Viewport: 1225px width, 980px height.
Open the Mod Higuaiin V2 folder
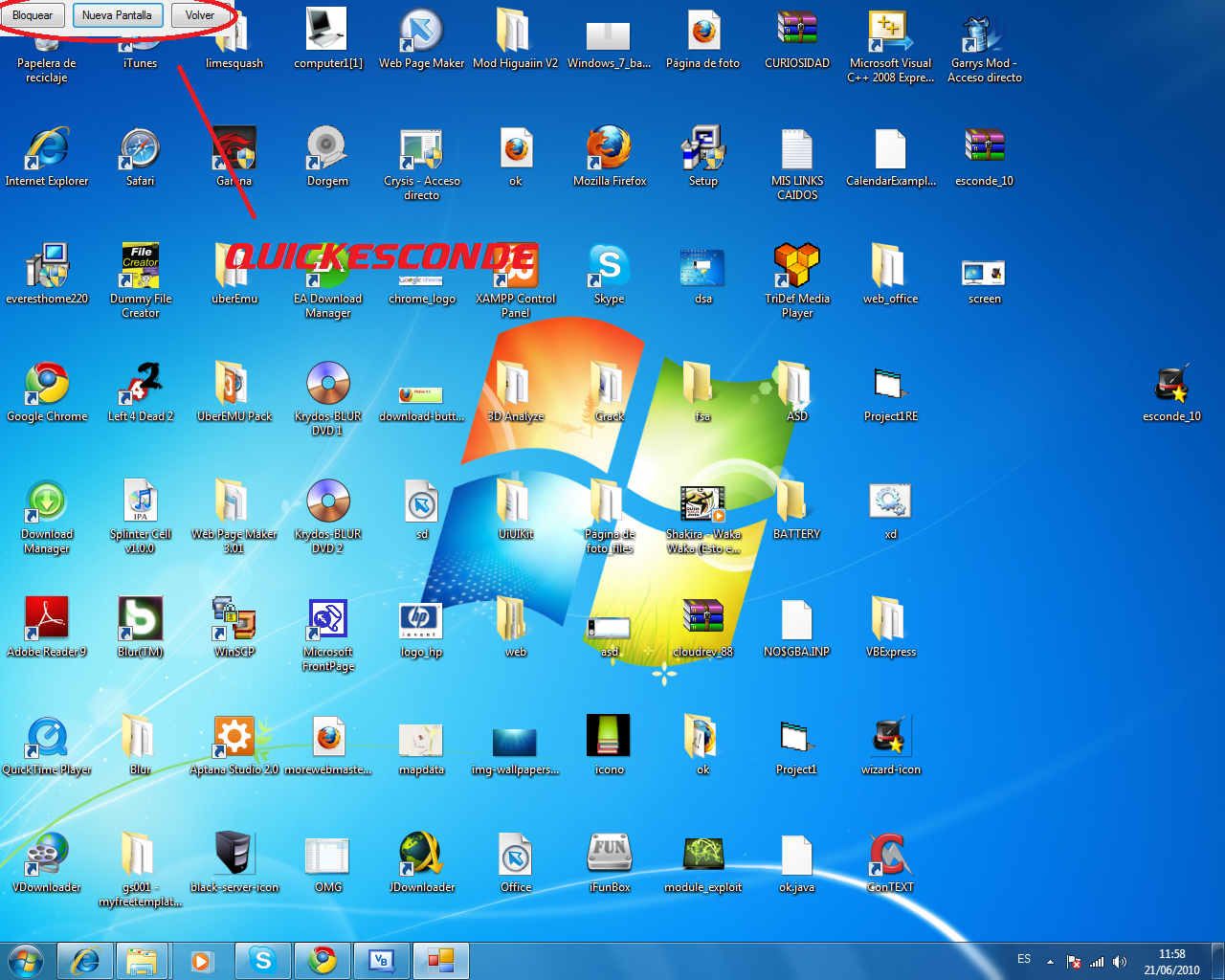(x=515, y=40)
